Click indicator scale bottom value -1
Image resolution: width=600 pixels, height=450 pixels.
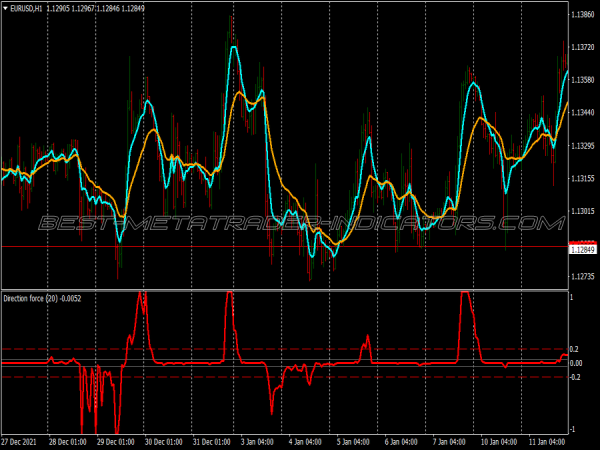click(572, 429)
